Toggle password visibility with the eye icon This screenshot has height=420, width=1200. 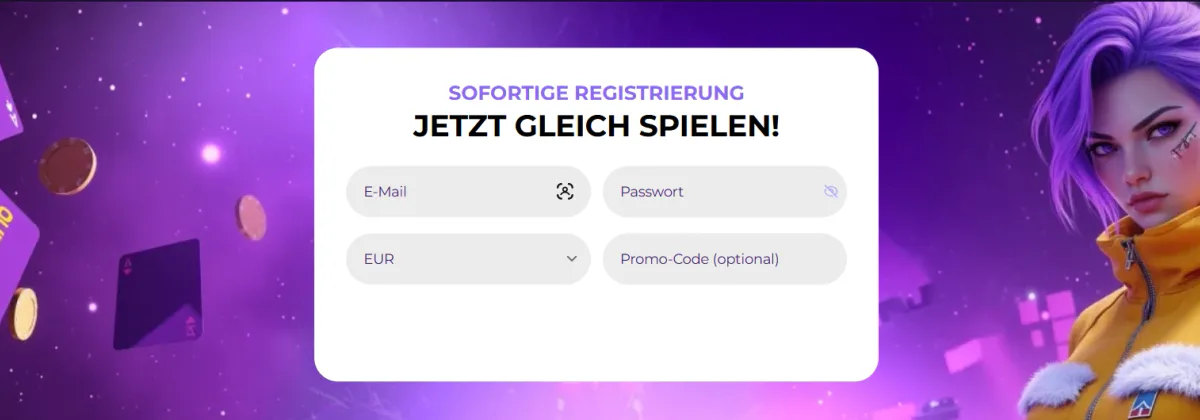830,192
